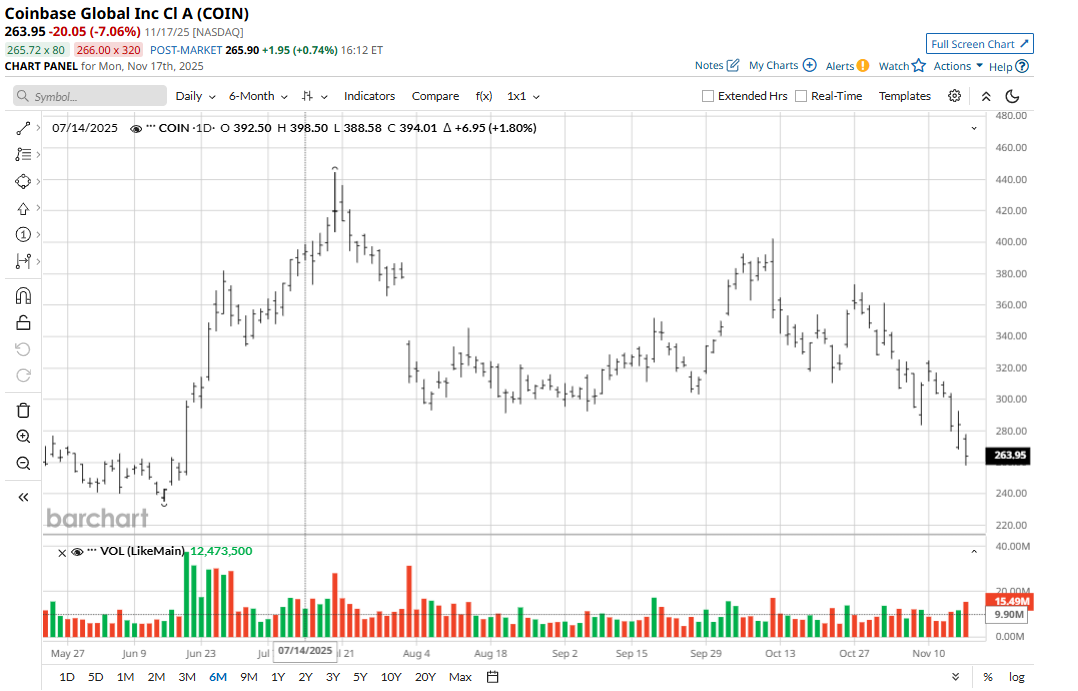
Task: Open the Fibonacci retracement tool group
Action: (23, 155)
